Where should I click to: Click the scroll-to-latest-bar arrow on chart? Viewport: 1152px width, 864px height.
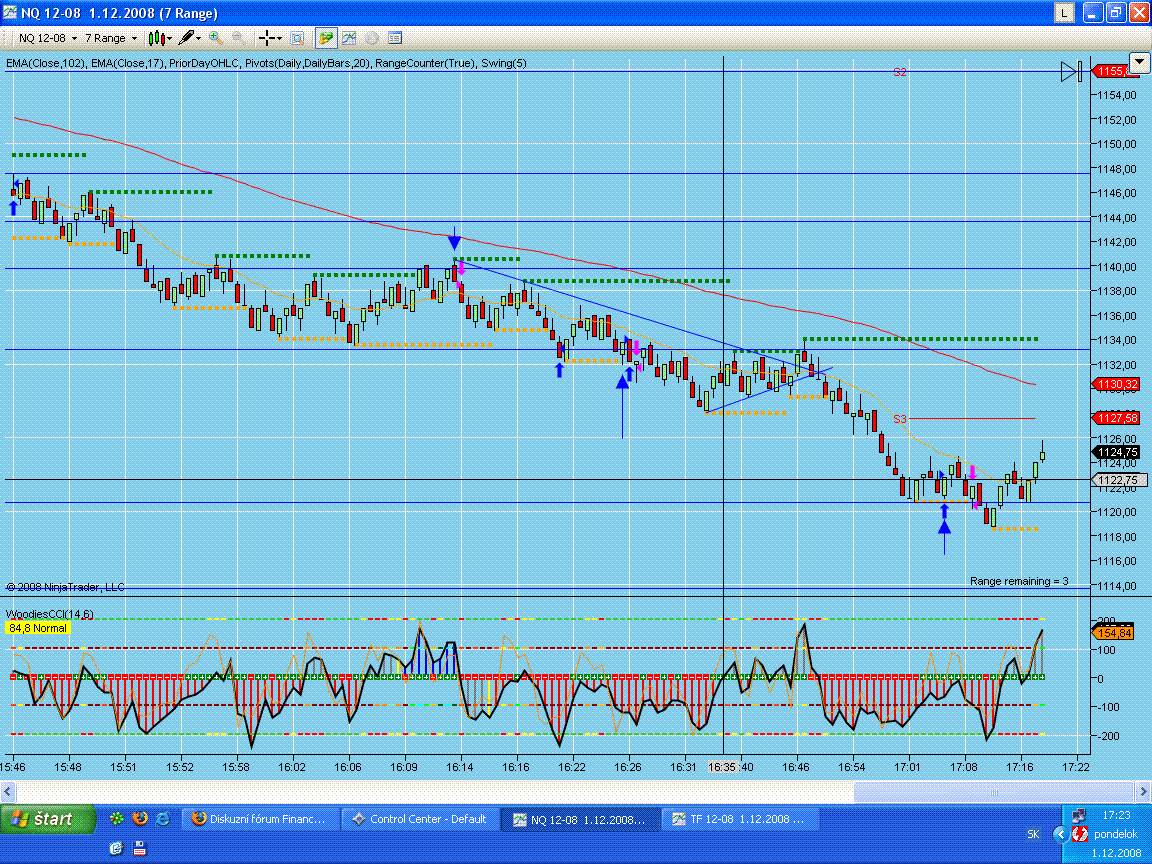coord(1070,71)
